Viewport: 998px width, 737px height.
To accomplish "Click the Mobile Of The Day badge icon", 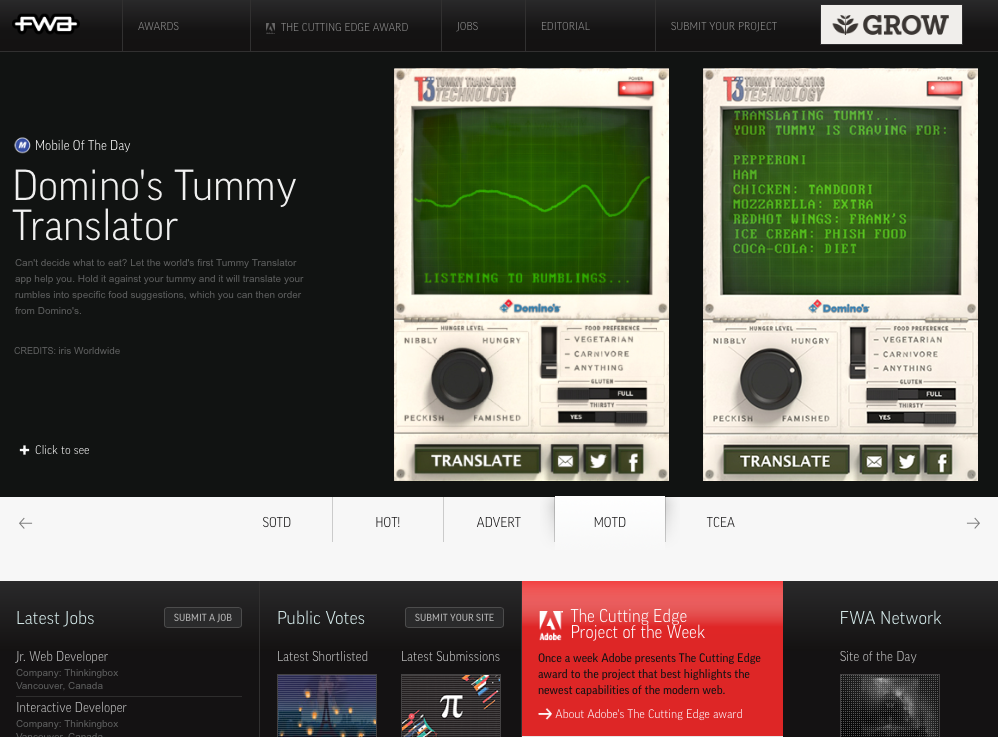I will coord(22,145).
